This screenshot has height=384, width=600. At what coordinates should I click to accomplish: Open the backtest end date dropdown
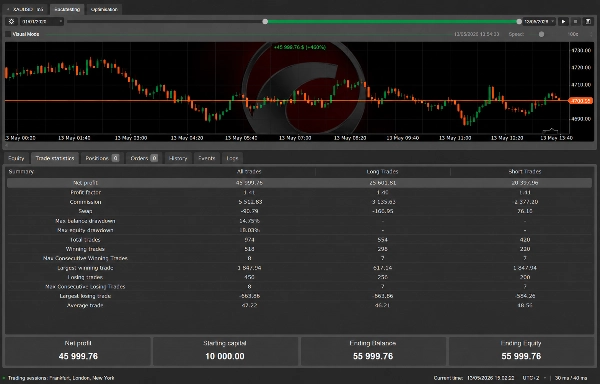[540, 21]
